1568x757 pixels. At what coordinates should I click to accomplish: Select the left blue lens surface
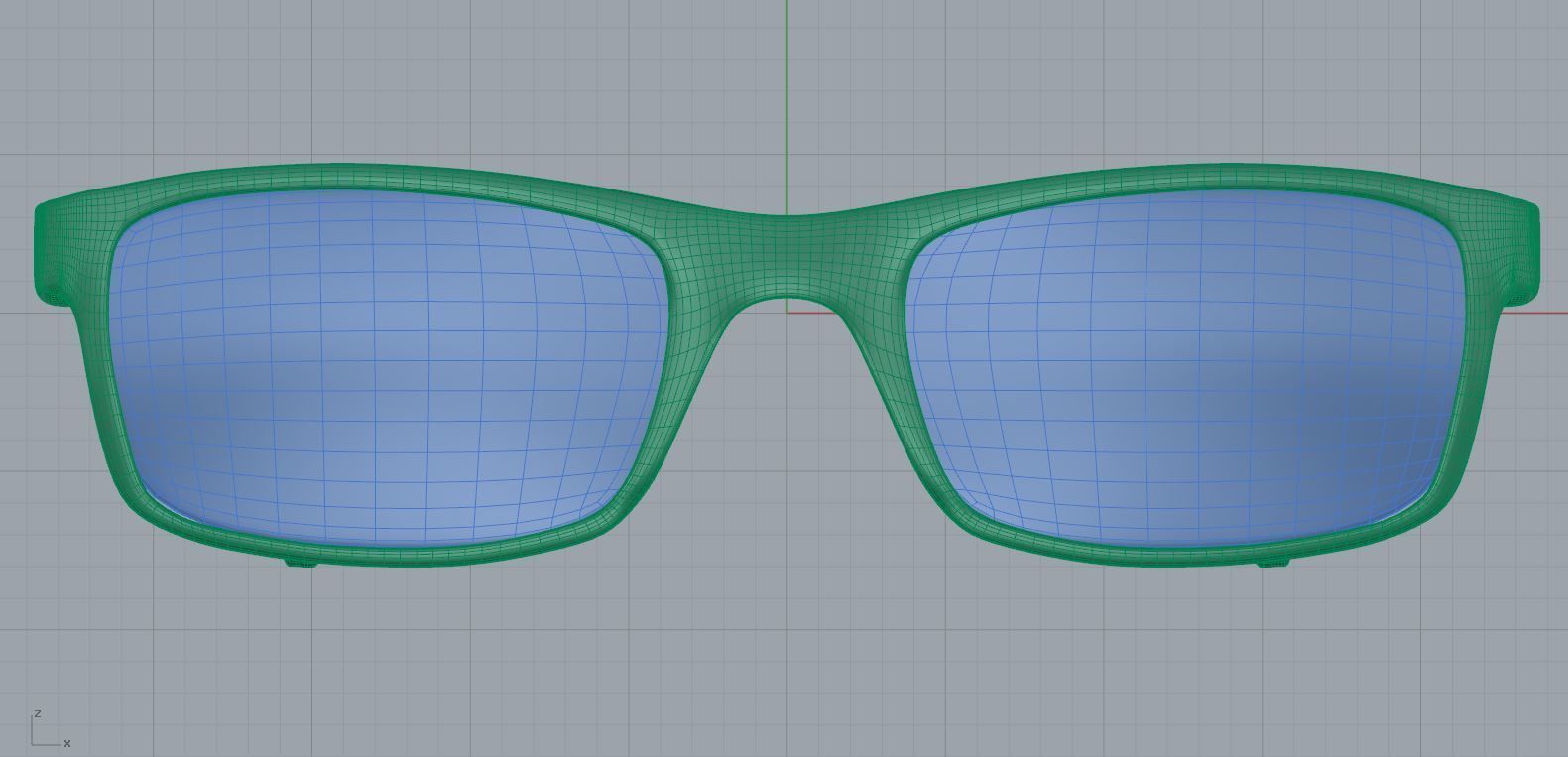tap(387, 367)
